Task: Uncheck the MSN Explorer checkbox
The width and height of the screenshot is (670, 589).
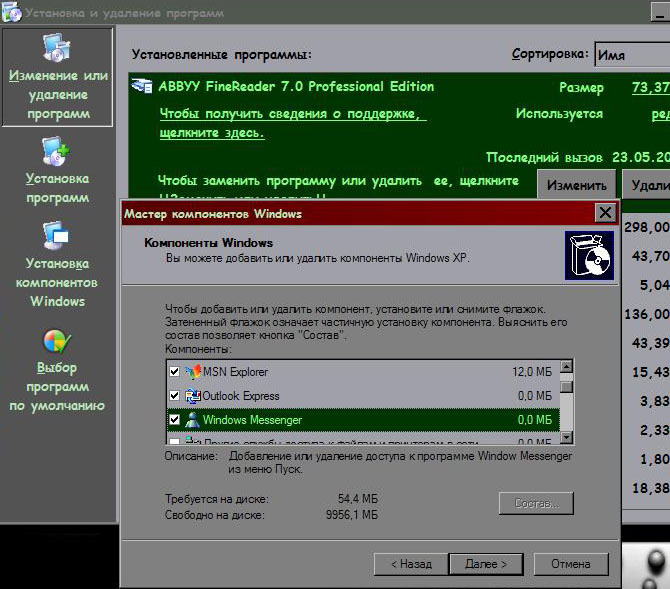Action: pyautogui.click(x=174, y=371)
